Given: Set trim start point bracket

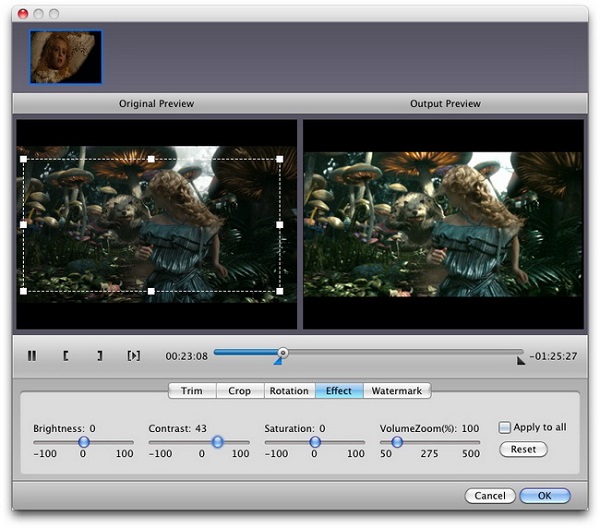Looking at the screenshot, I should click(65, 356).
